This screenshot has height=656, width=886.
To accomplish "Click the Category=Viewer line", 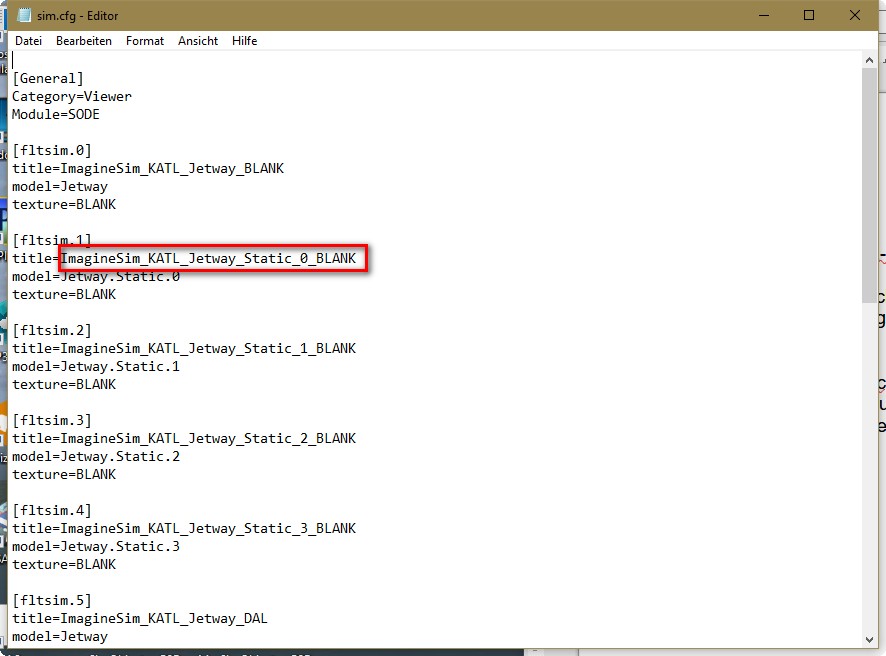I will (x=72, y=96).
